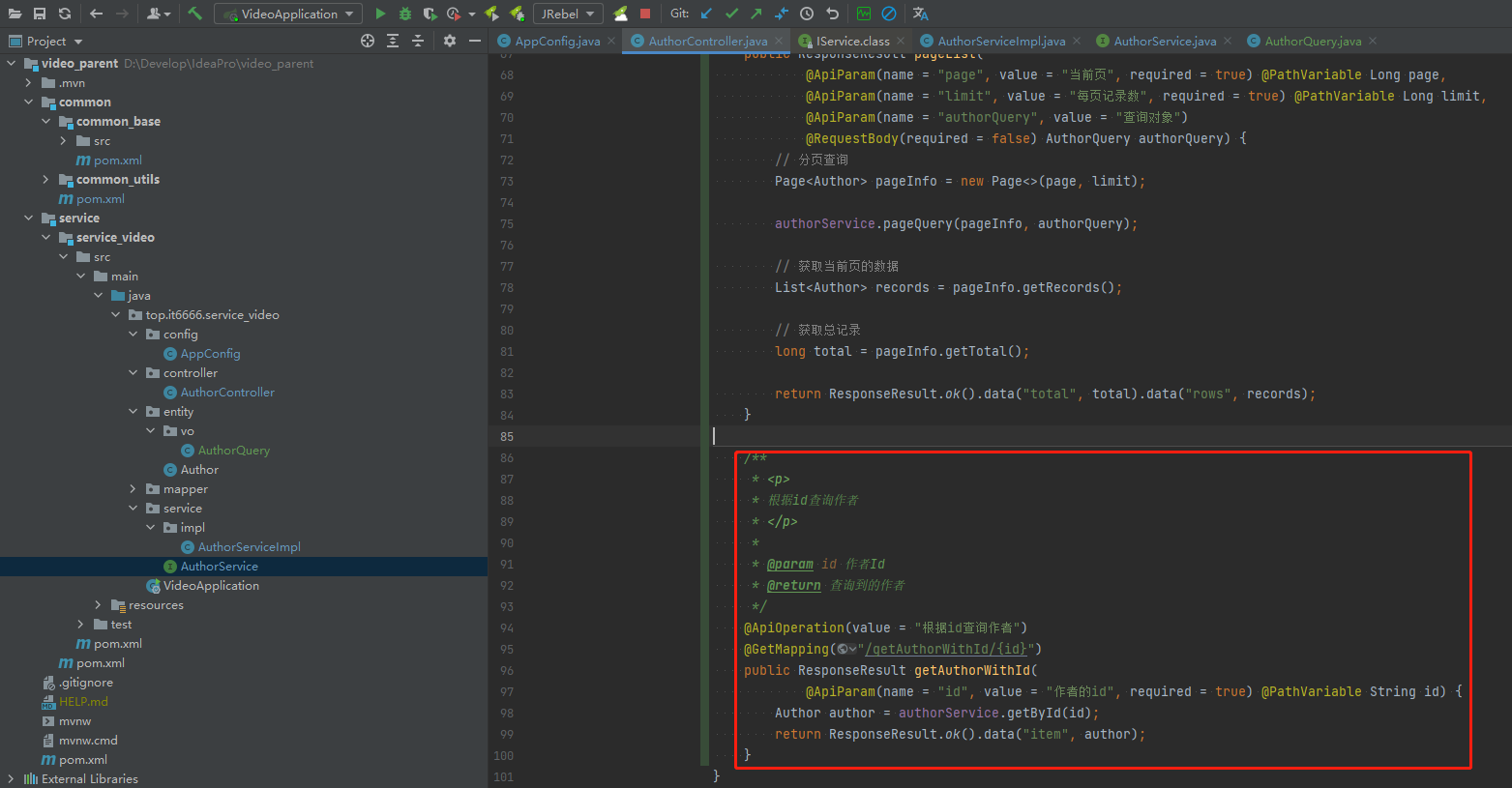Collapse the entity package
Image resolution: width=1512 pixels, height=788 pixels.
click(x=133, y=412)
